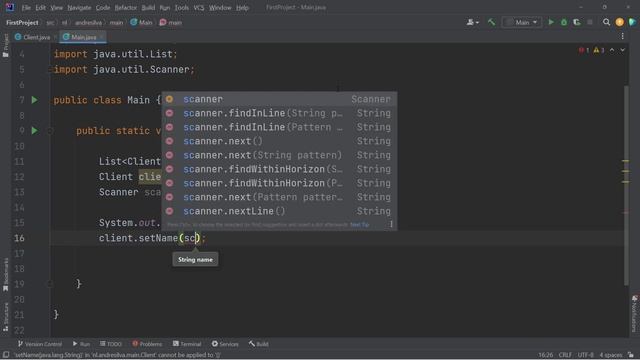Open completion popup options via its three-dot icon
The width and height of the screenshot is (640, 360).
tap(391, 224)
